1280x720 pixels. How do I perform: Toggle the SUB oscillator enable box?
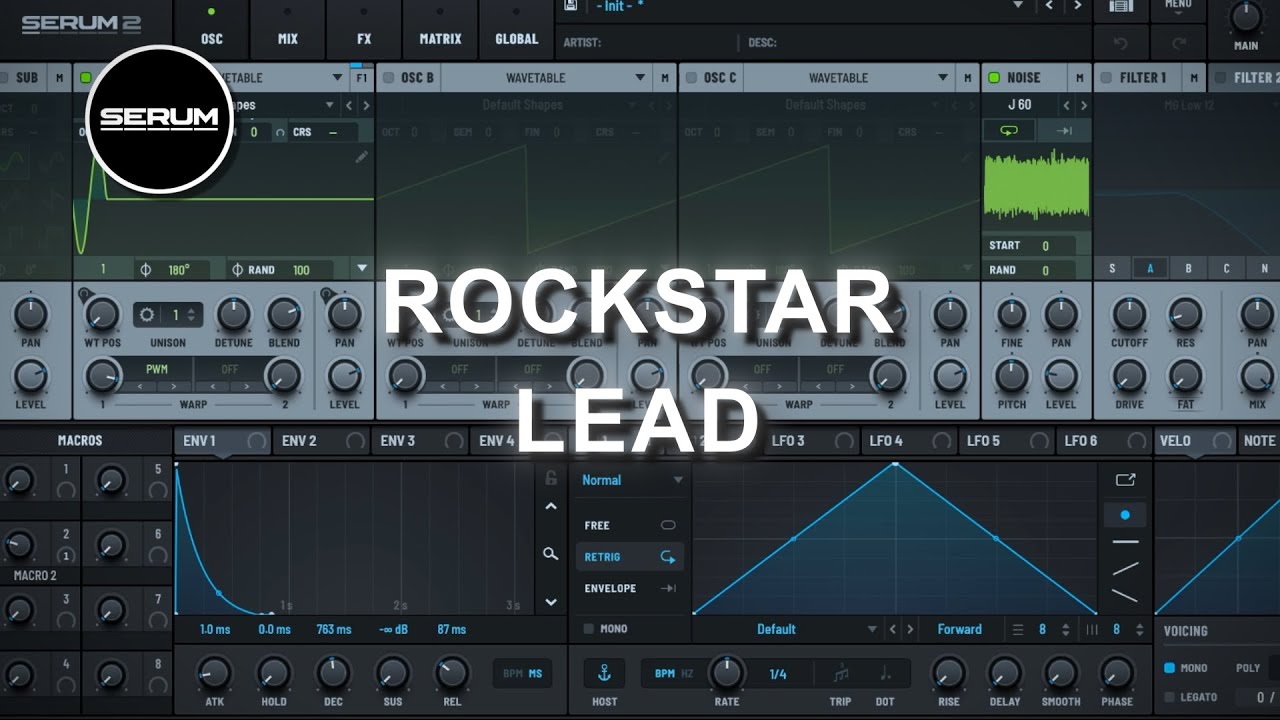pos(3,78)
